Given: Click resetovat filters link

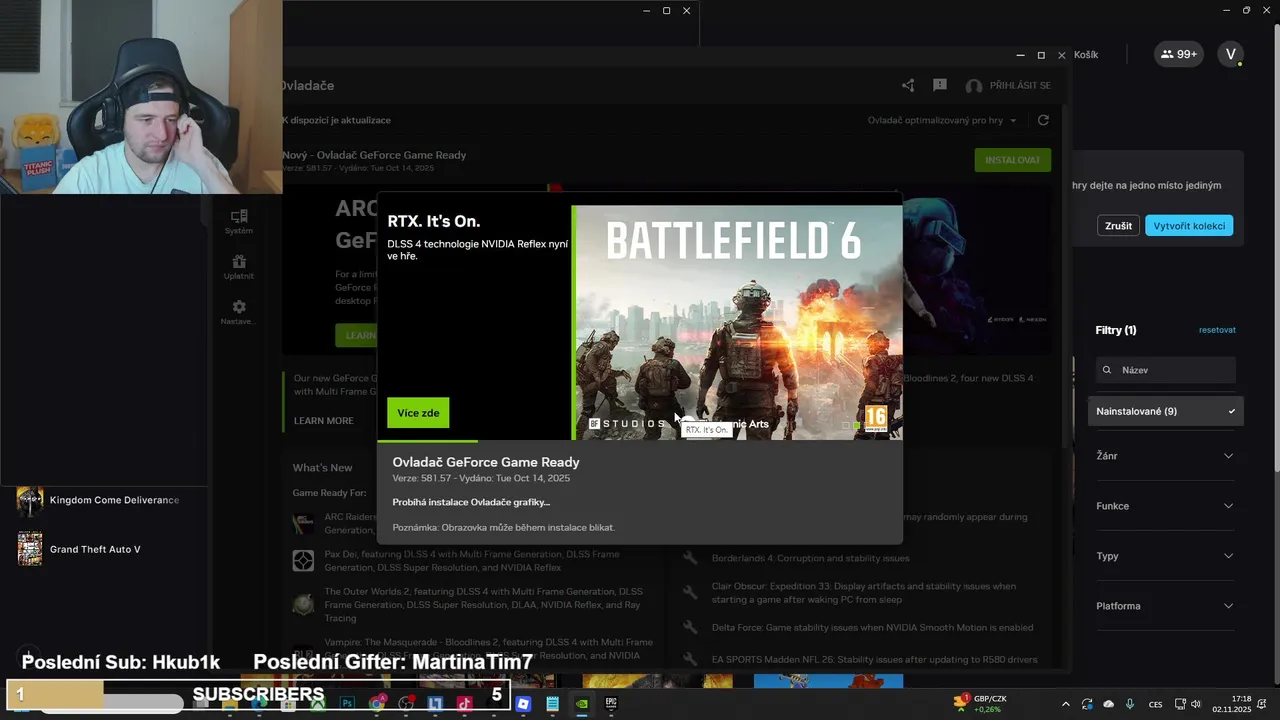Looking at the screenshot, I should tap(1217, 330).
